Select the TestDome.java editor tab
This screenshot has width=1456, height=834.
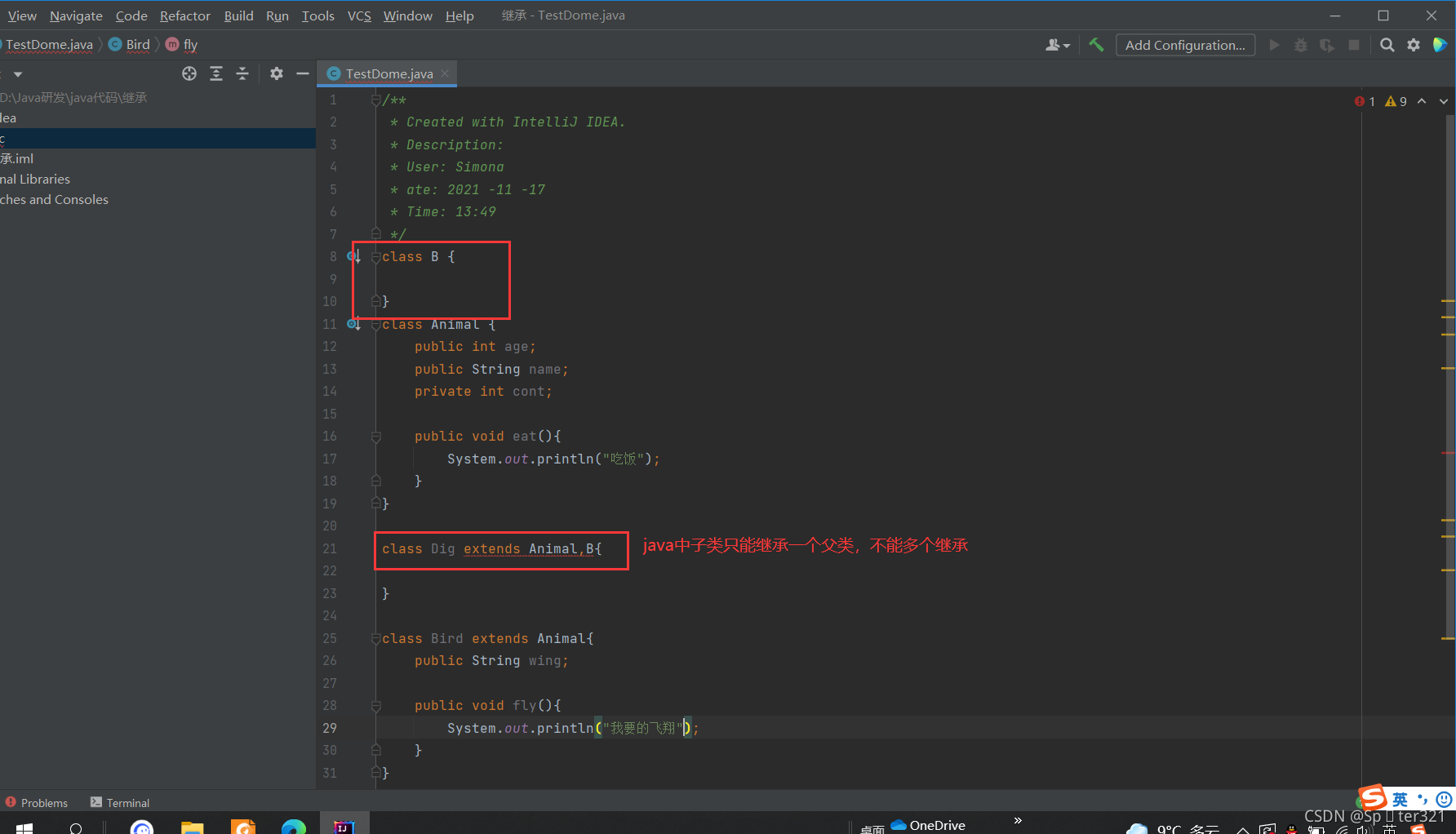point(388,73)
